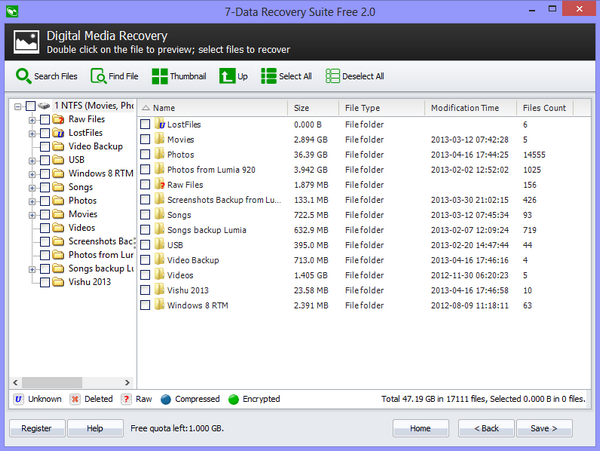Screen dimensions: 600x451
Task: Click tree panel horizontal scrollbar thumb
Action: [x=52, y=382]
